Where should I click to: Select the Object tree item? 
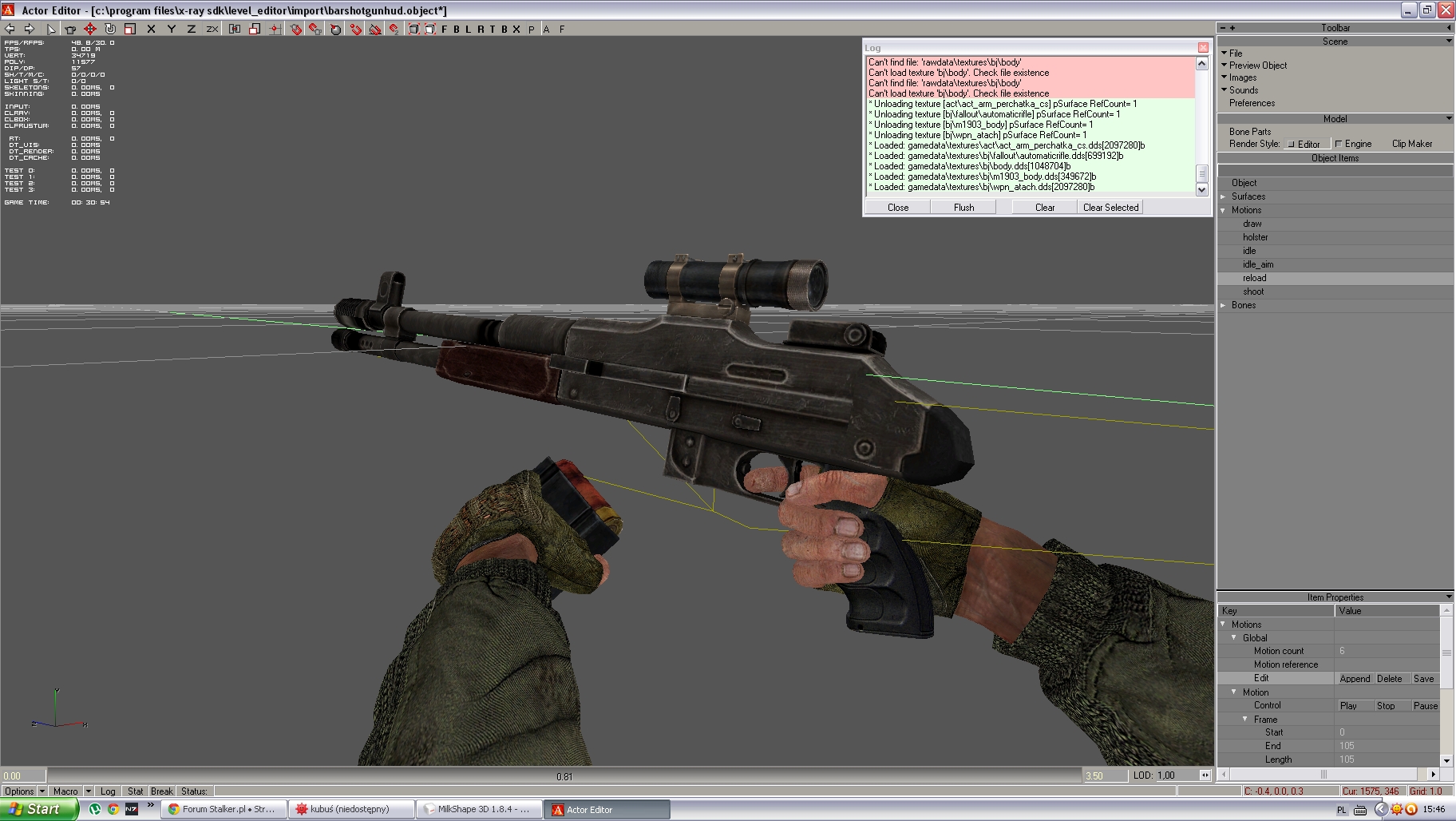(1244, 183)
